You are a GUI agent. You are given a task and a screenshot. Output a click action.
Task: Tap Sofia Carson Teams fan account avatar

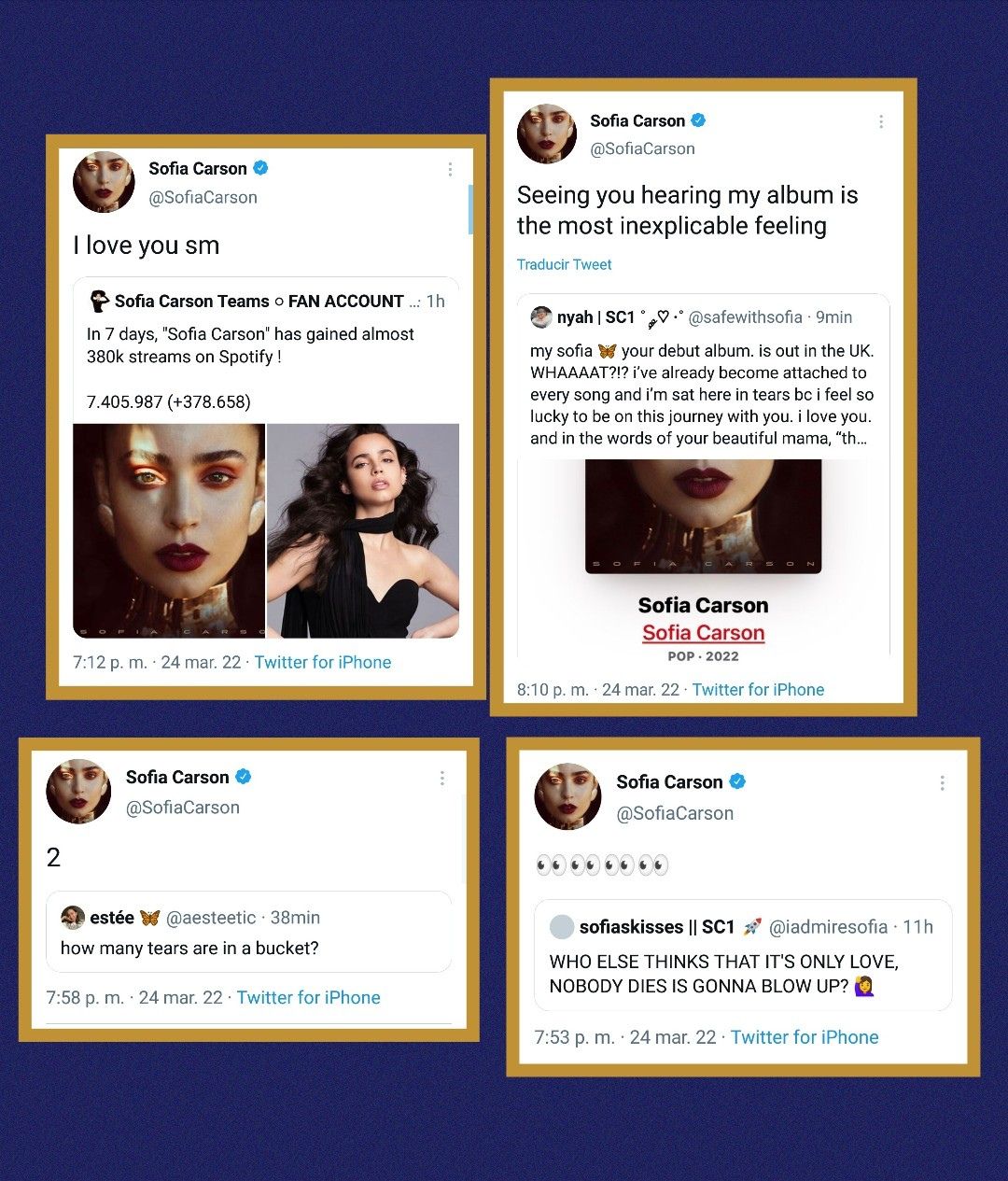coord(99,302)
